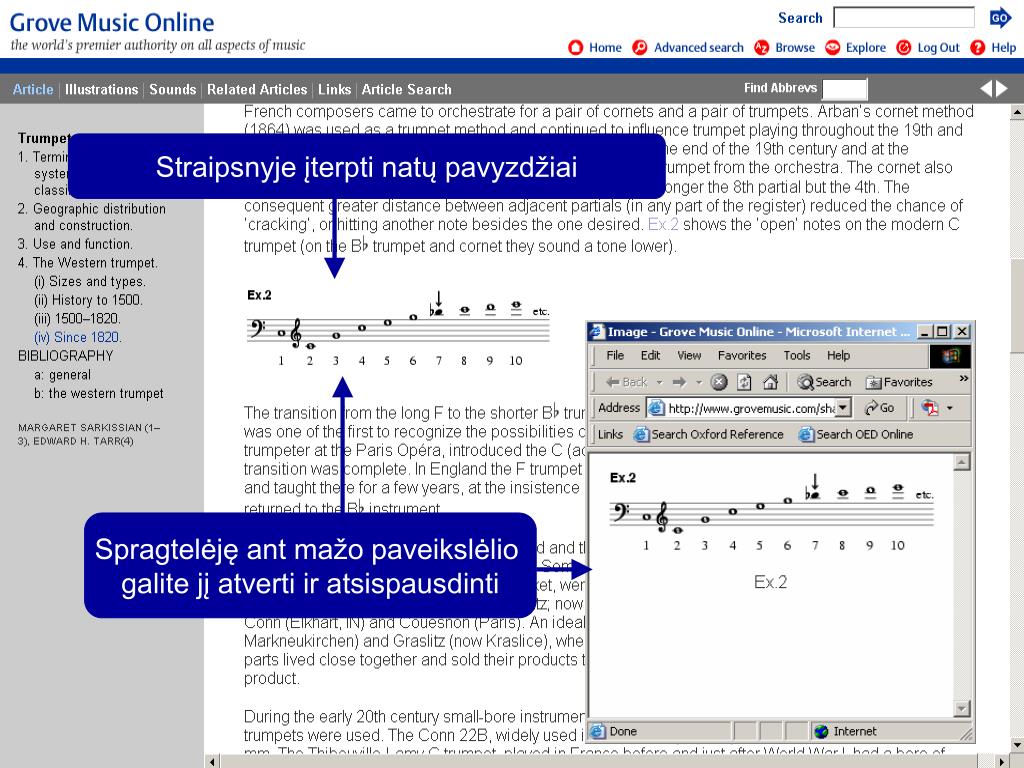Click the PDF icon in popup toolbar
Viewport: 1024px width, 768px height.
(930, 408)
